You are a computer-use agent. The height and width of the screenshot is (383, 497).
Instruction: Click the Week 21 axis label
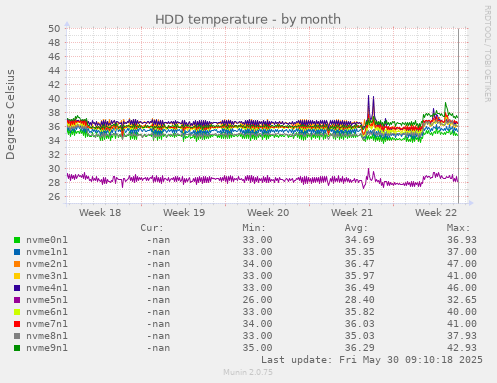[x=352, y=213]
